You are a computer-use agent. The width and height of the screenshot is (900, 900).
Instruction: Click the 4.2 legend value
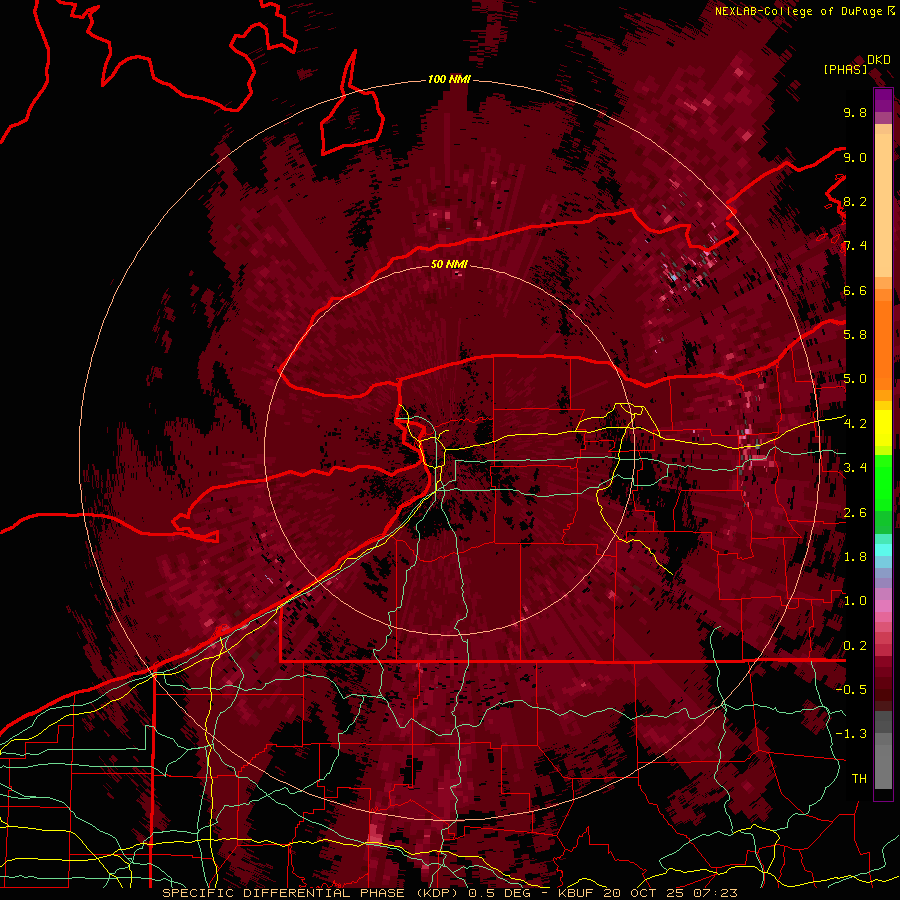(x=855, y=424)
